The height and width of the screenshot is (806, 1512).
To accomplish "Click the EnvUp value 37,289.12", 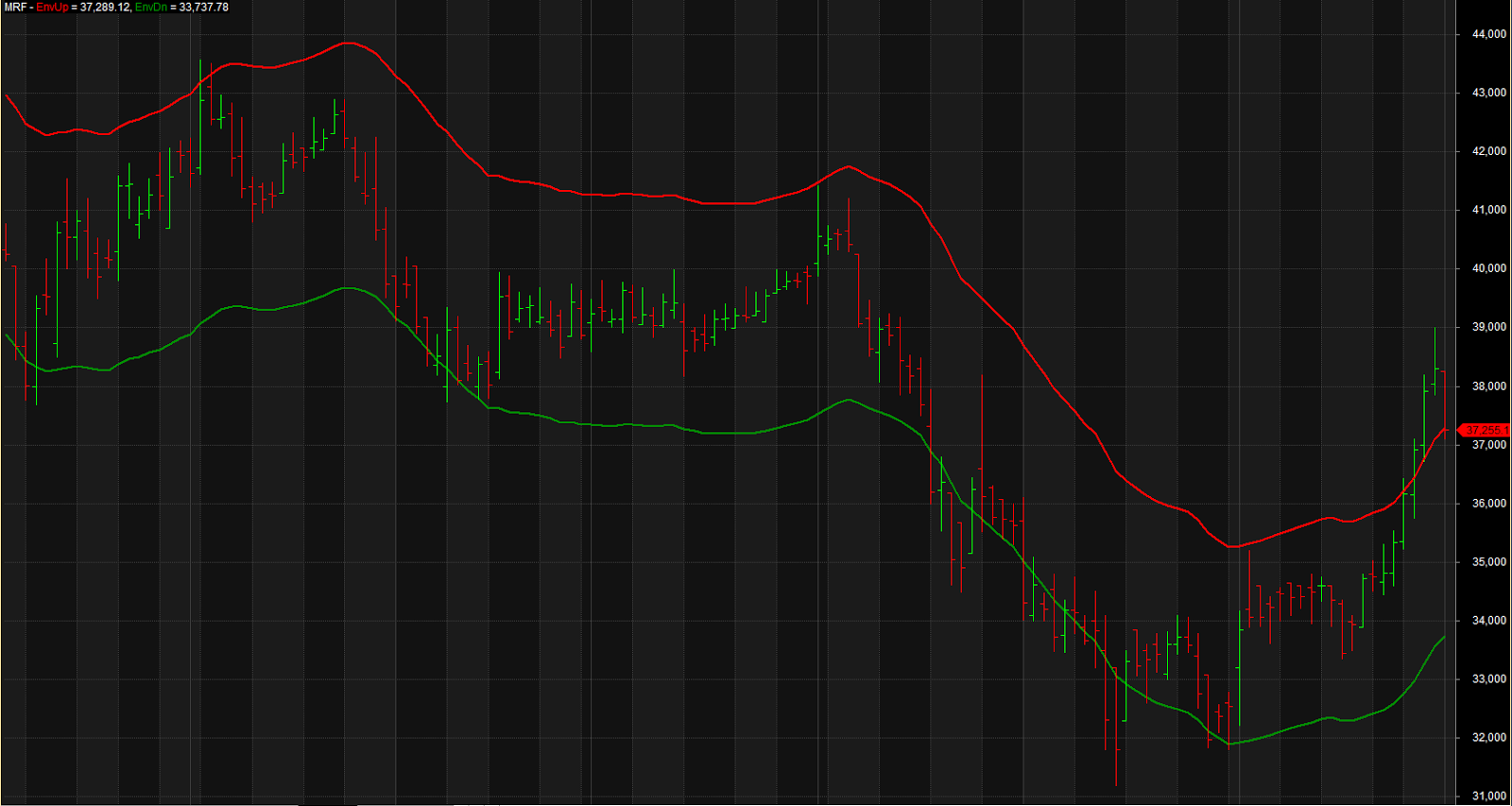I will [x=105, y=8].
